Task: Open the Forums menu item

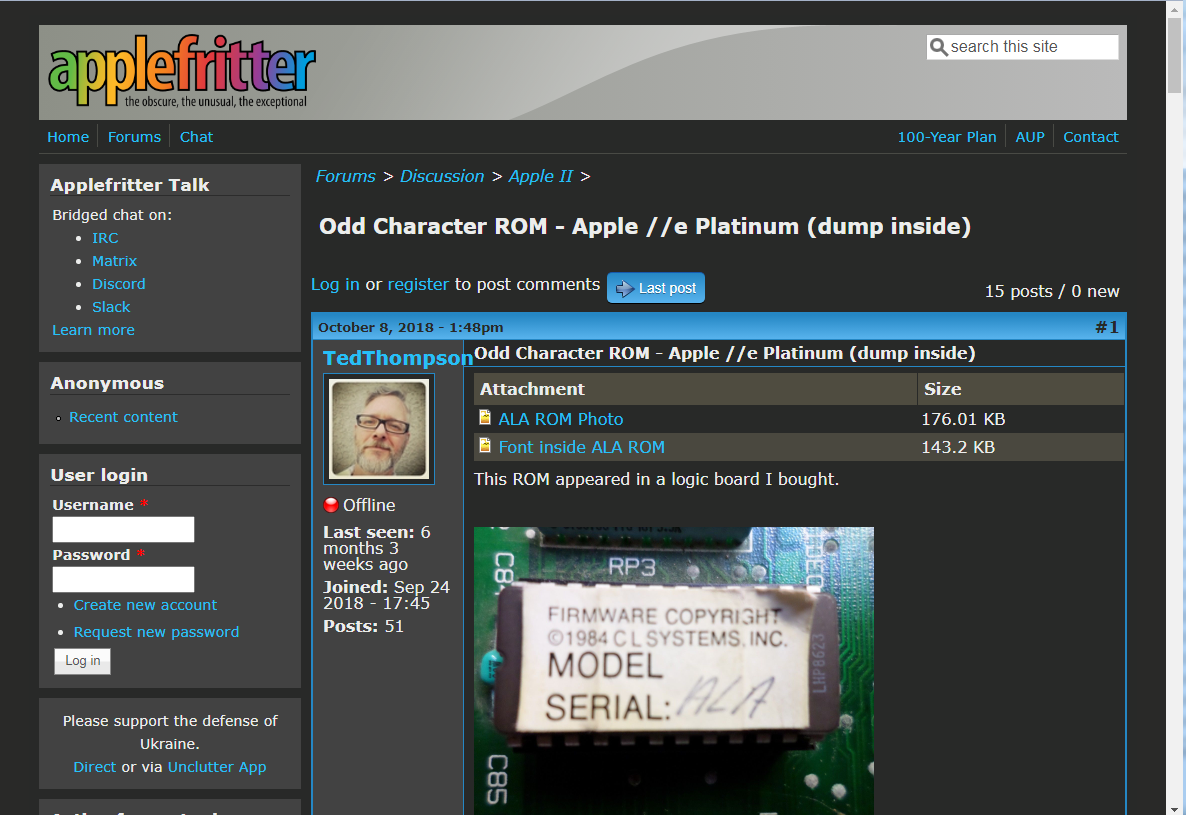Action: (x=134, y=137)
